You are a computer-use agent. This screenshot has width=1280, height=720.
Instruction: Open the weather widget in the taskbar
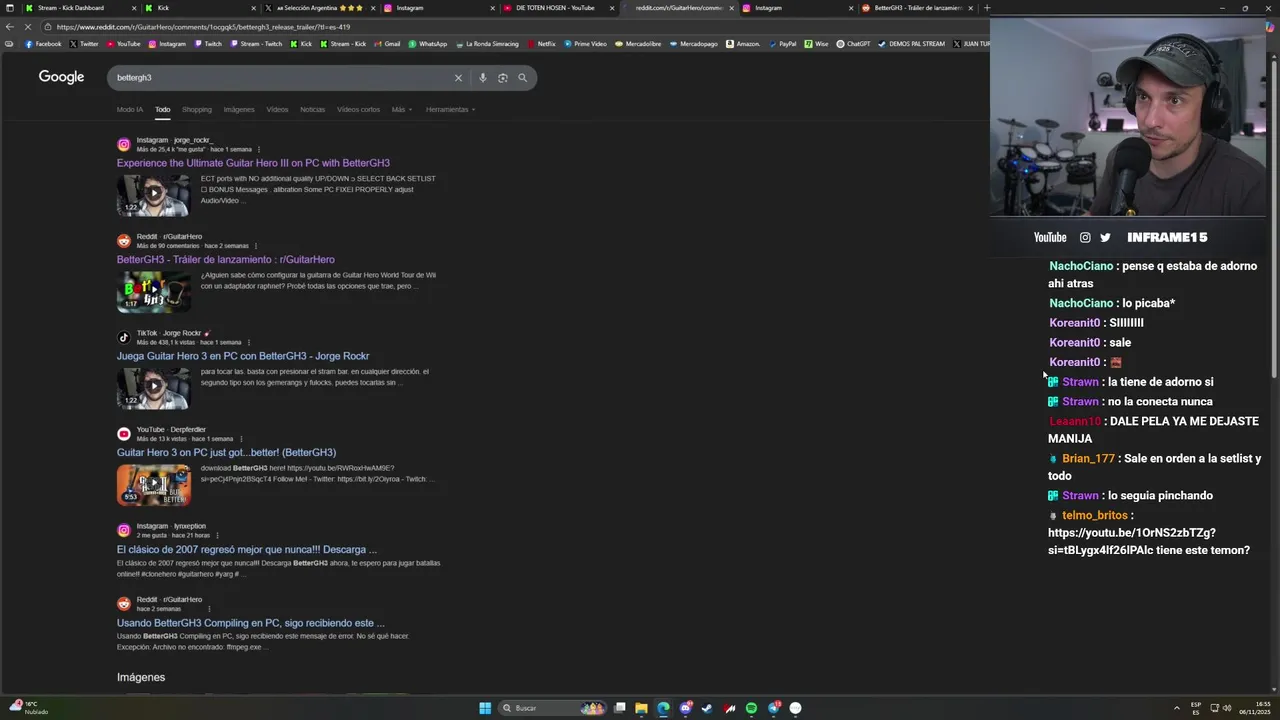pos(28,708)
